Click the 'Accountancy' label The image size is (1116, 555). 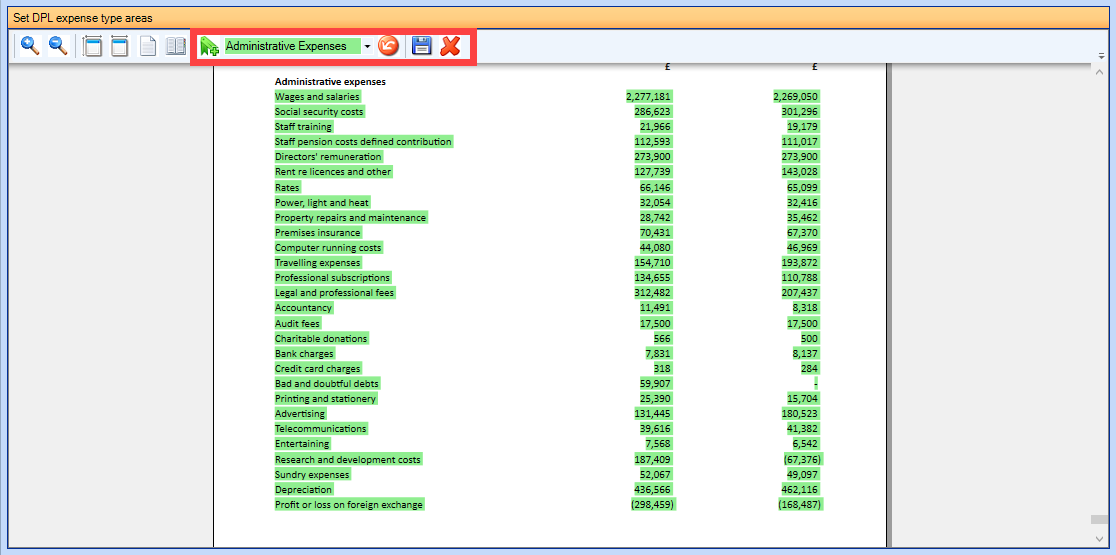coord(303,308)
